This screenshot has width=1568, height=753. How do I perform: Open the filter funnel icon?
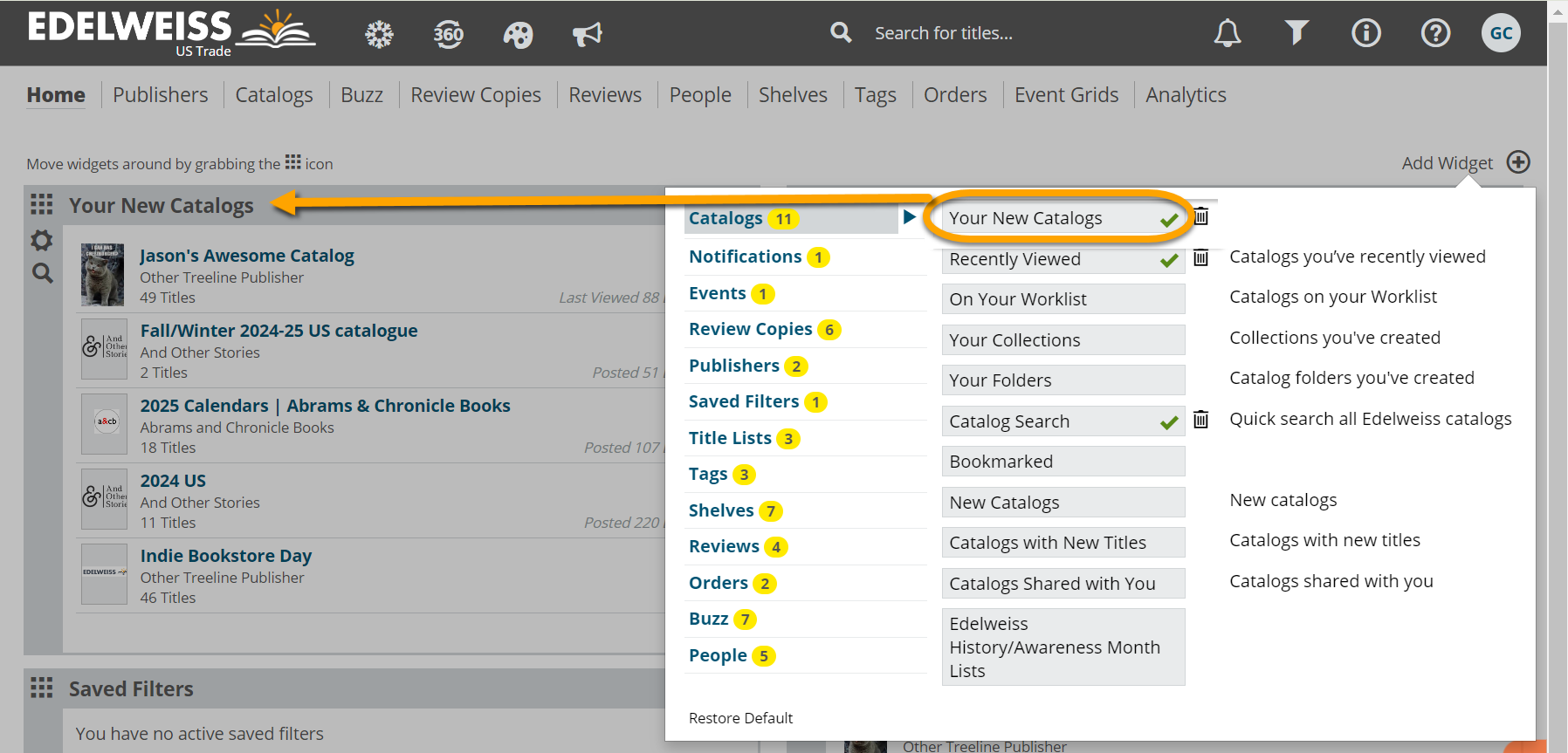click(1296, 32)
